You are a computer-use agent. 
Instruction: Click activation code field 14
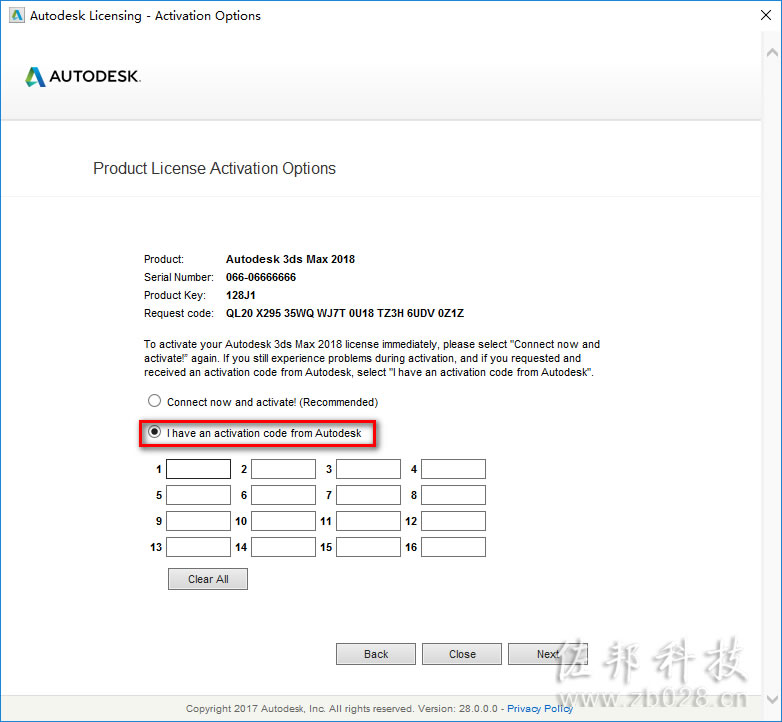tap(283, 546)
